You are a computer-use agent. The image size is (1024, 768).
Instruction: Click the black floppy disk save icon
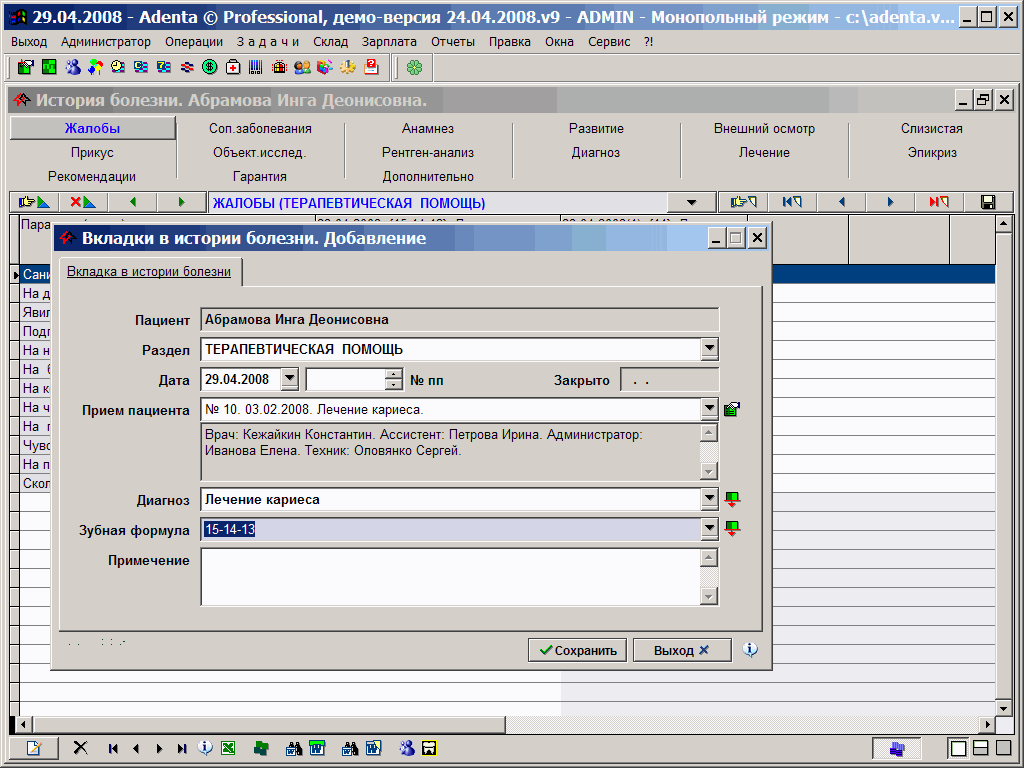coord(987,202)
